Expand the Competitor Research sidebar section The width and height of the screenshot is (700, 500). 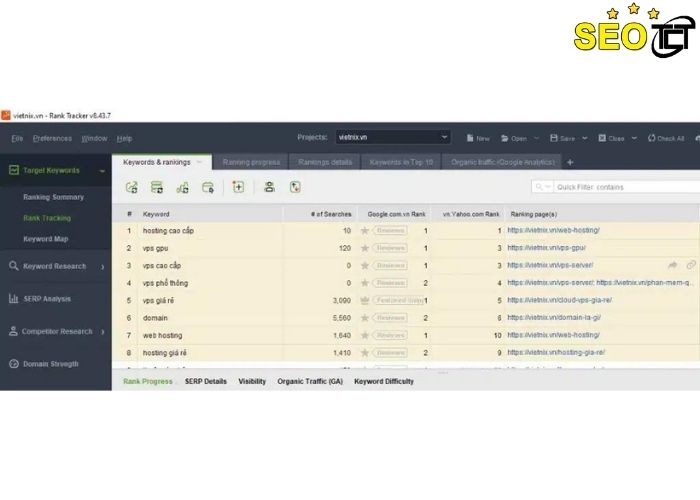point(103,332)
